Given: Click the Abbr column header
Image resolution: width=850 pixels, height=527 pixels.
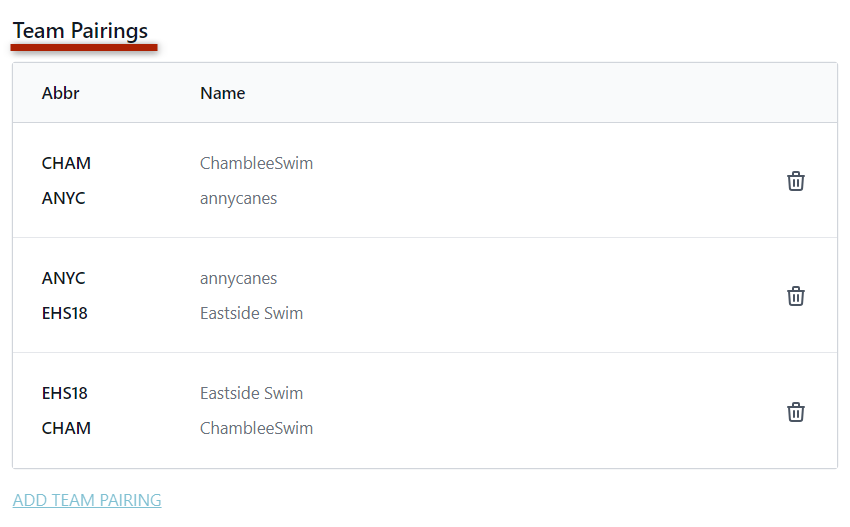Looking at the screenshot, I should coord(60,93).
